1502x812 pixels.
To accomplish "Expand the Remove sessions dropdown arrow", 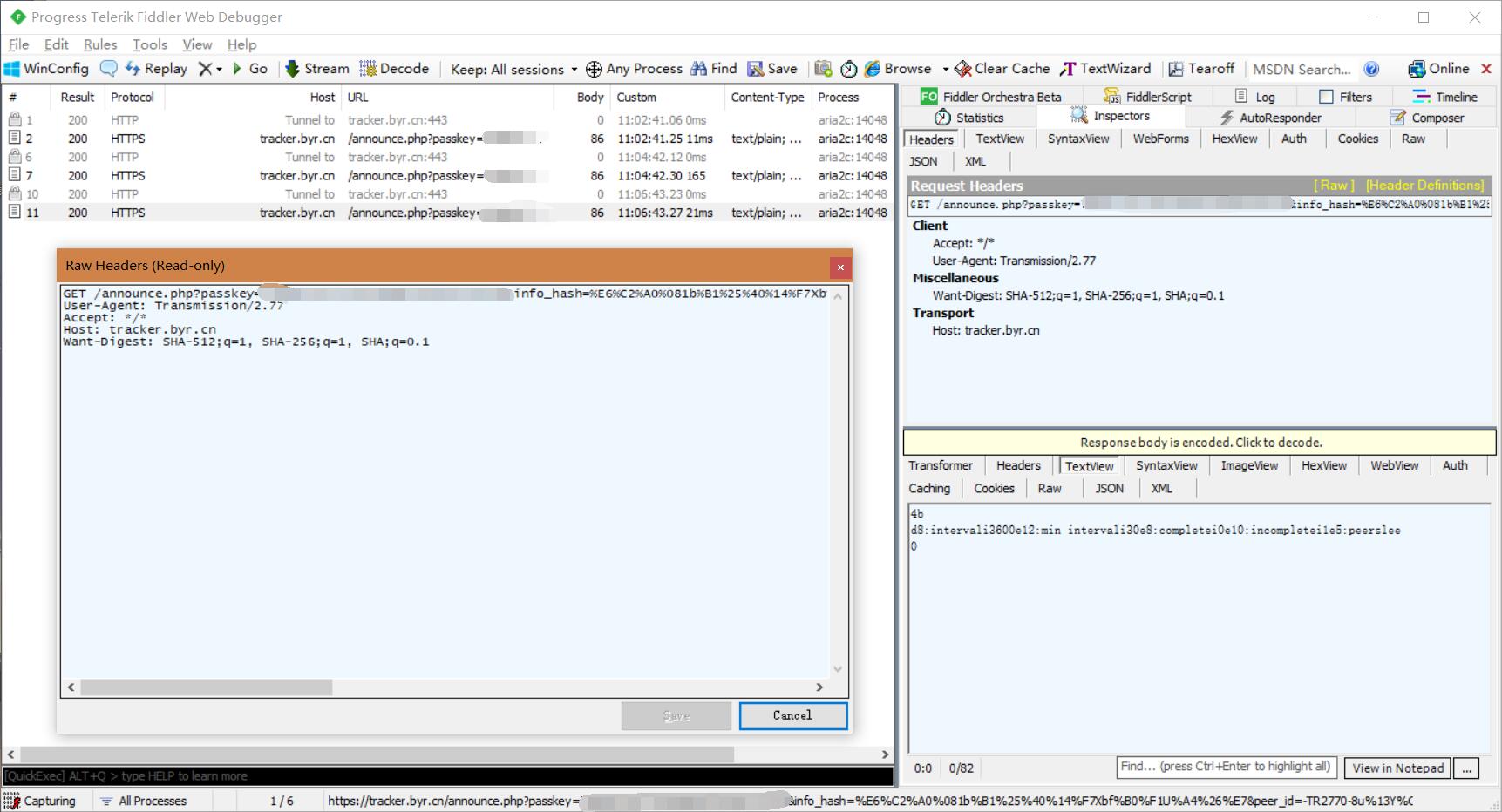I will click(x=219, y=69).
